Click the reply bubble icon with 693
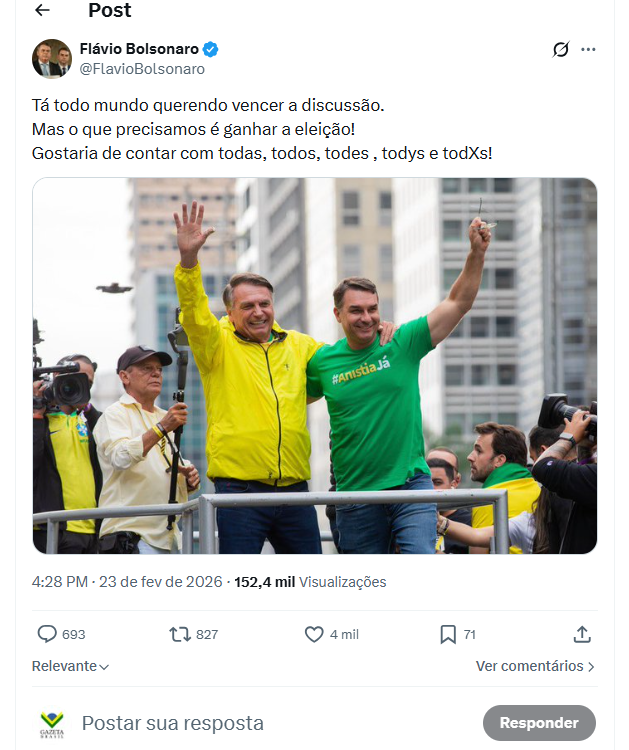Screen dimensions: 629x750 [47, 634]
